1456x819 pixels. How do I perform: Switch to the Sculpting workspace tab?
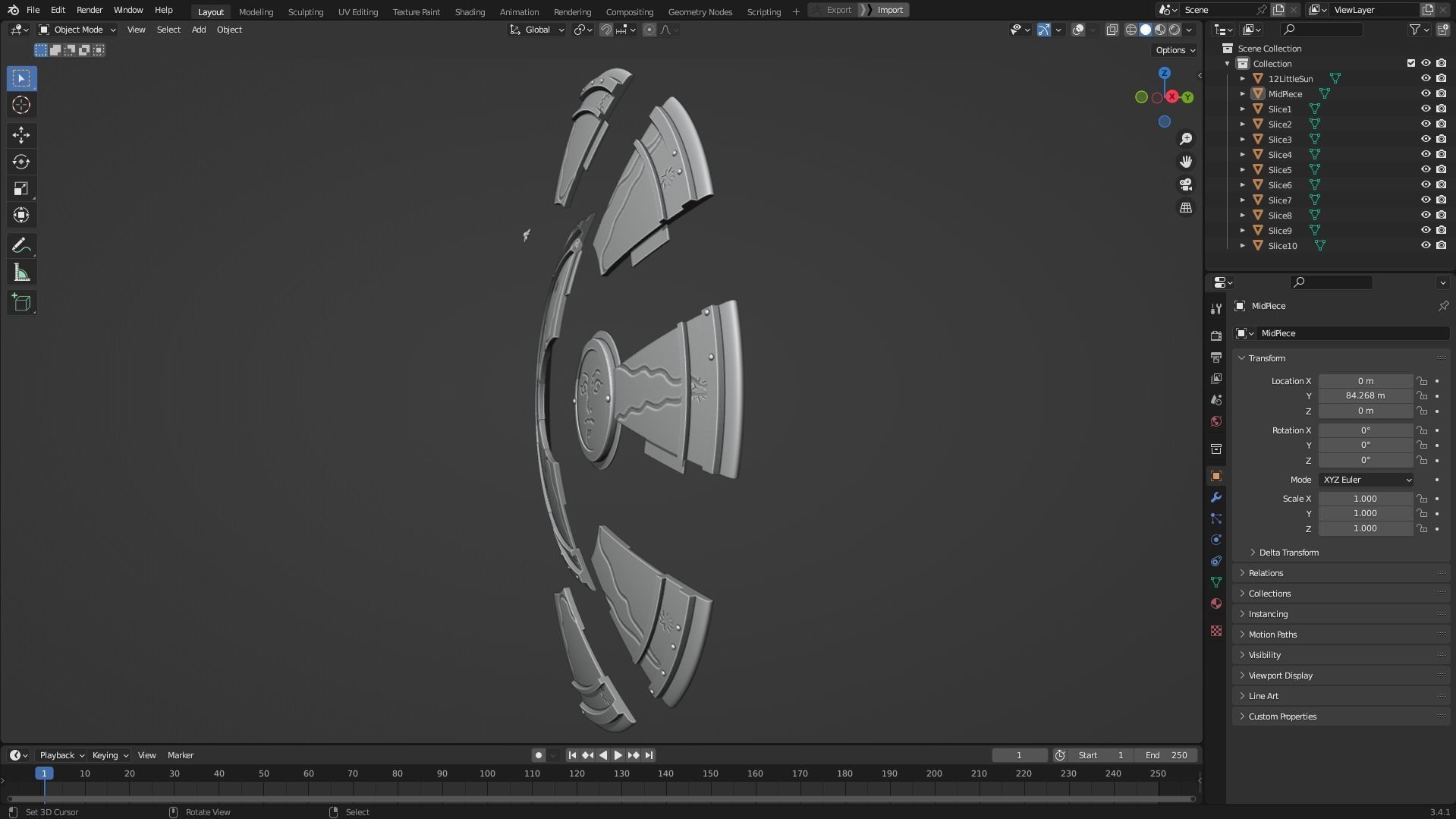[305, 11]
